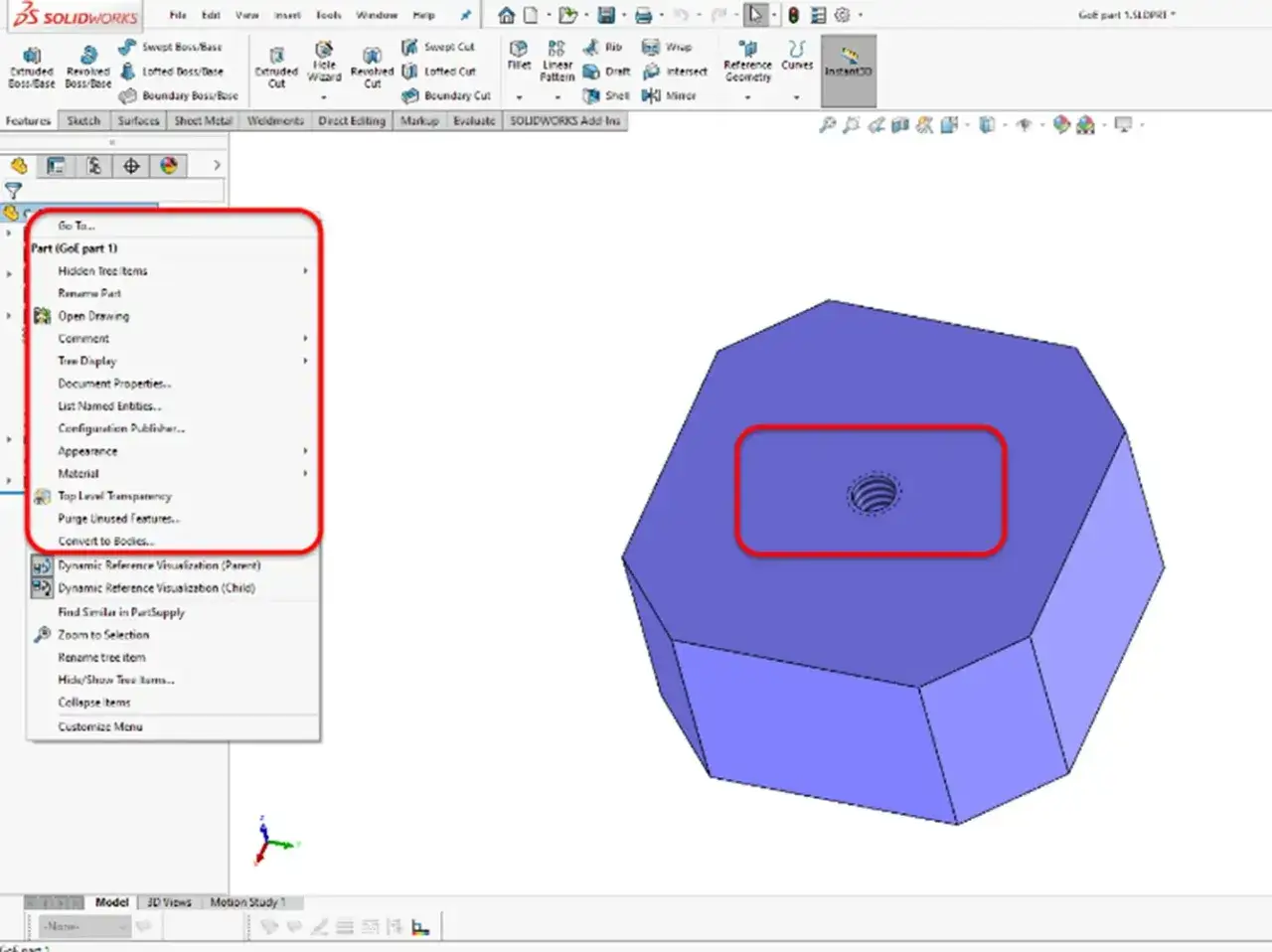Choose the Swept Boss/Base tool

click(x=171, y=47)
